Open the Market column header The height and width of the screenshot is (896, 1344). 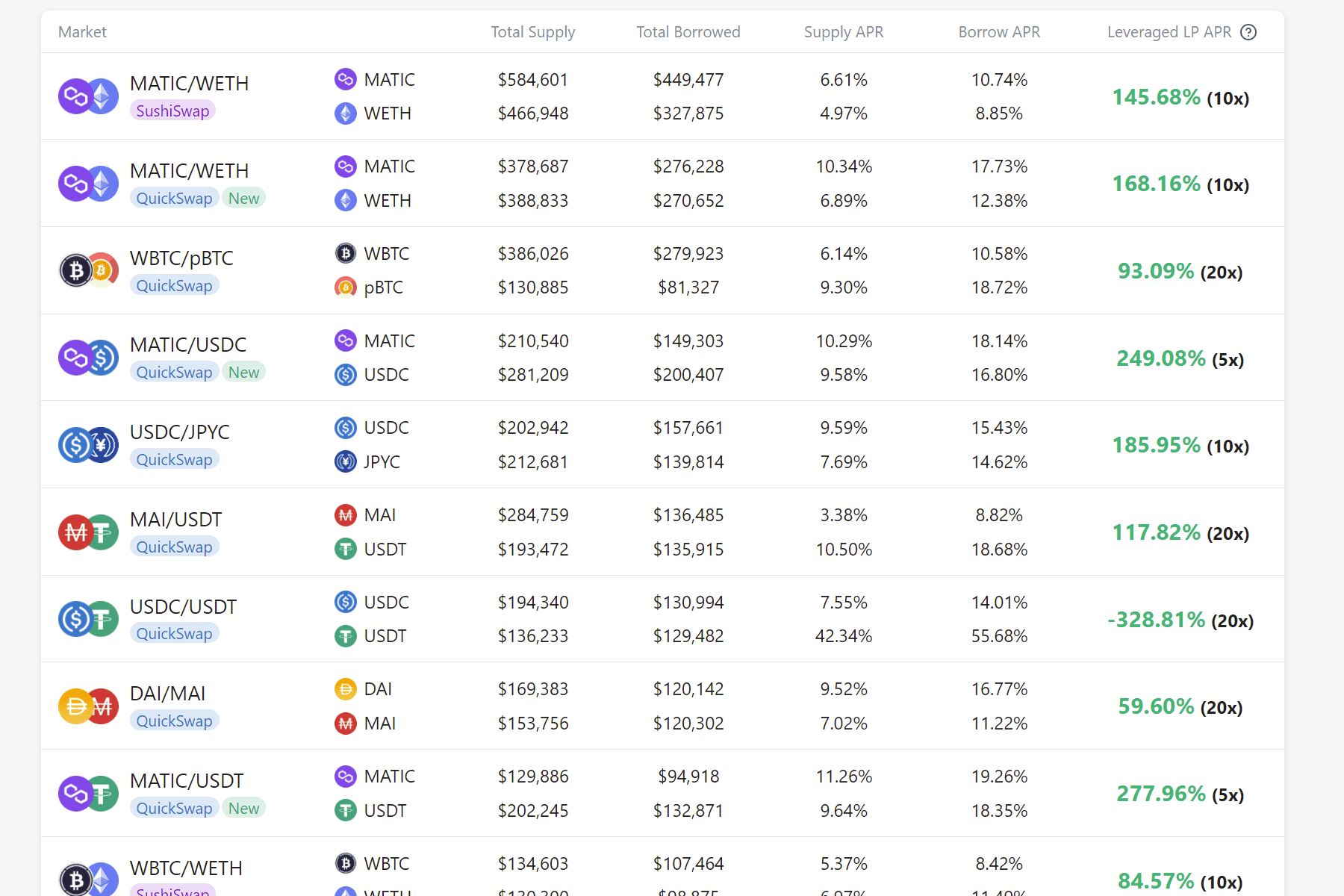click(82, 32)
